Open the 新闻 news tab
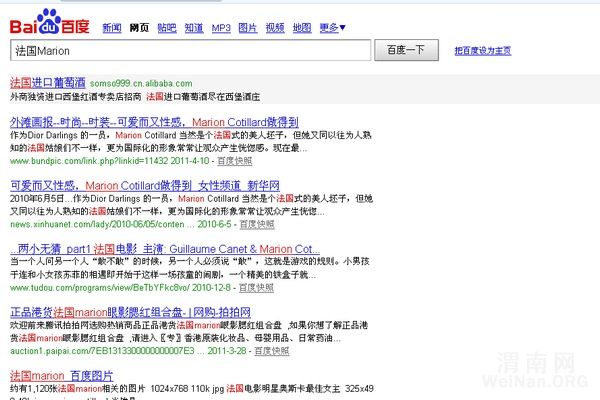The image size is (600, 400). [112, 28]
